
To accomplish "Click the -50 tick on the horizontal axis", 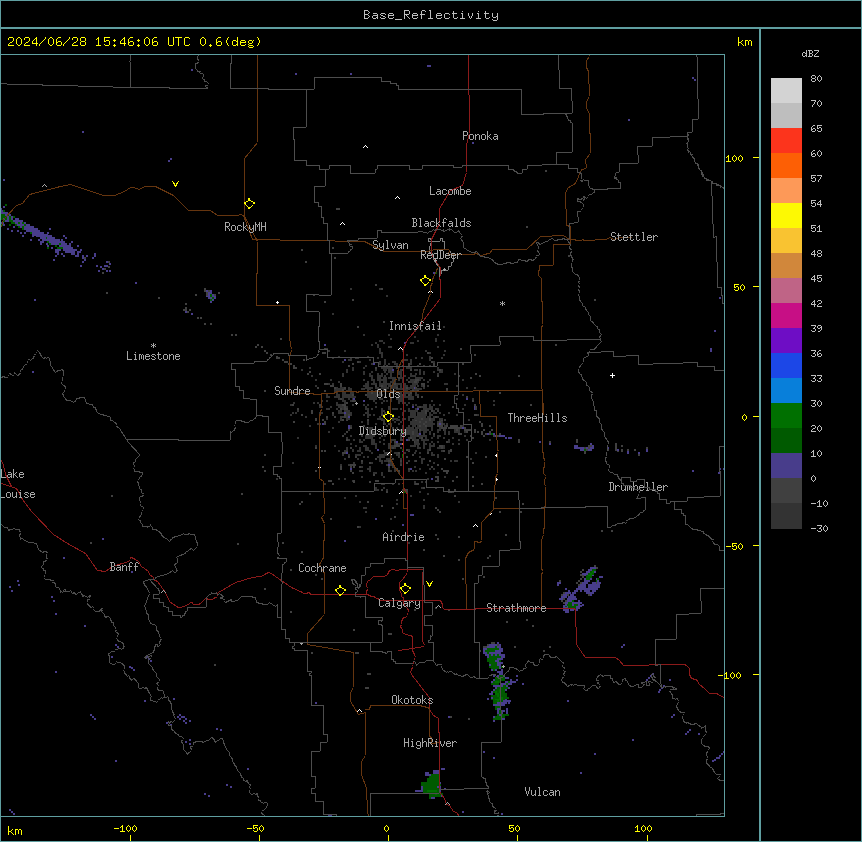I will tap(255, 828).
